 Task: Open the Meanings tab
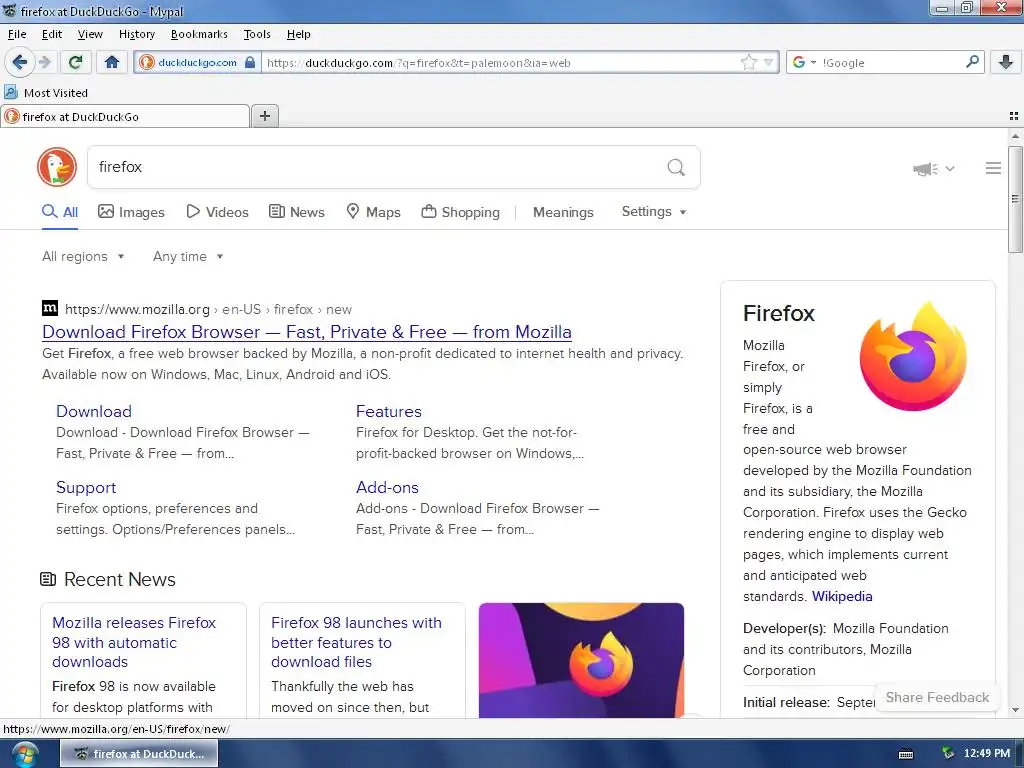point(563,212)
